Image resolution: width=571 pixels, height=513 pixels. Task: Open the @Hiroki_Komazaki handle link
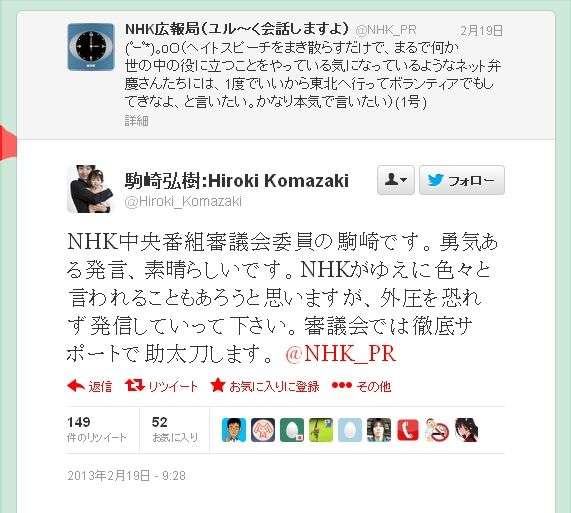click(x=183, y=201)
